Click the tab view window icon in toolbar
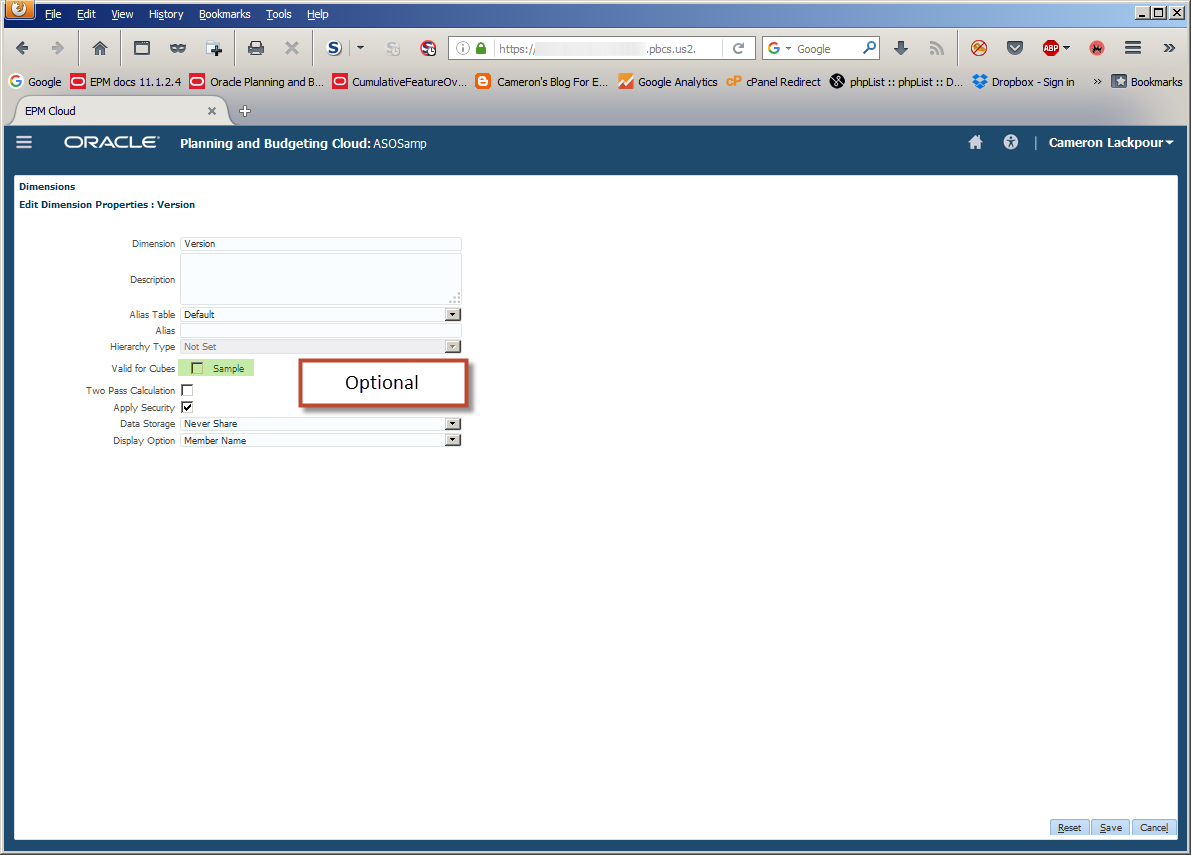The width and height of the screenshot is (1191, 855). (x=141, y=48)
